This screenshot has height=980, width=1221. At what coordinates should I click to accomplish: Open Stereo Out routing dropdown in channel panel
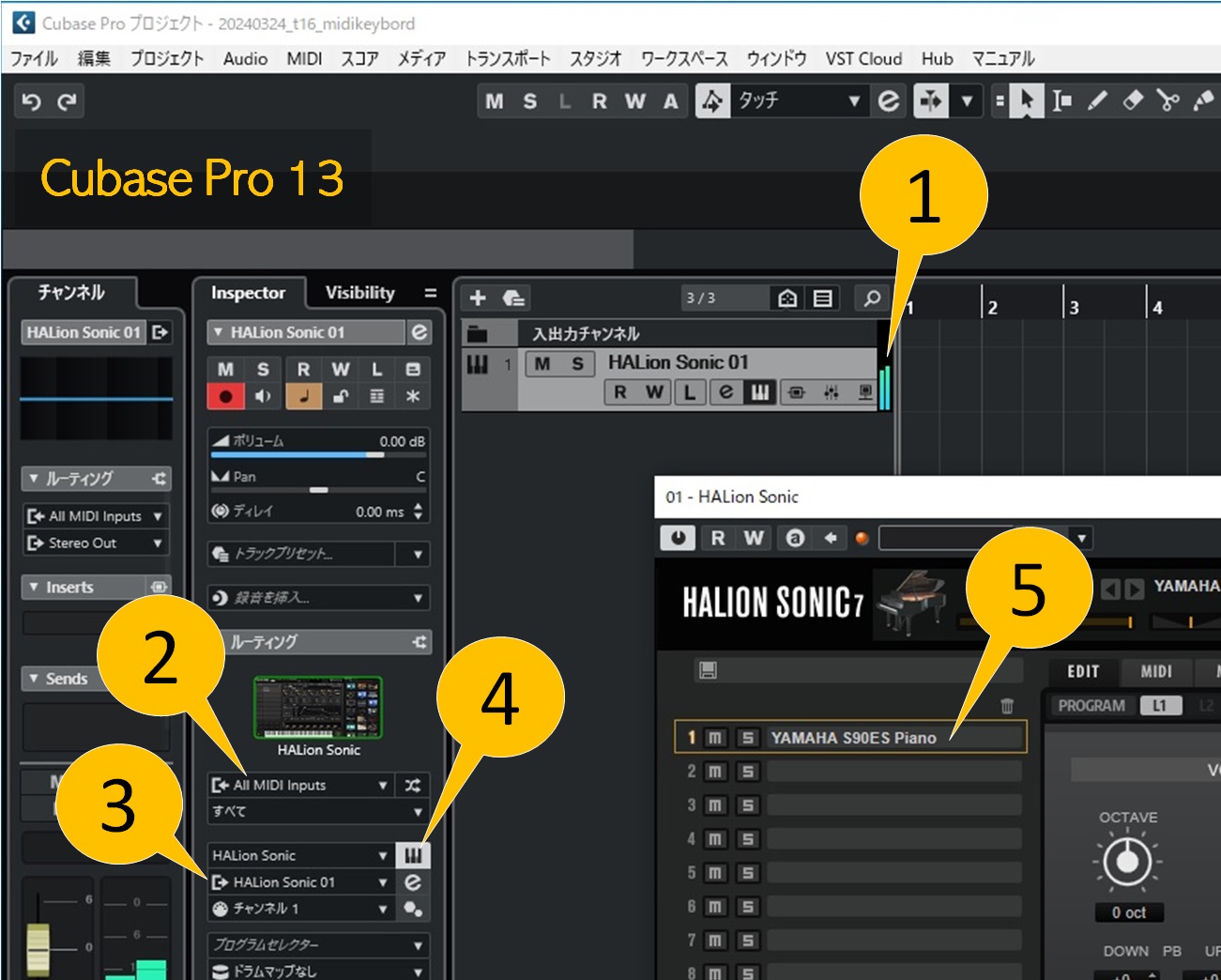pos(96,543)
